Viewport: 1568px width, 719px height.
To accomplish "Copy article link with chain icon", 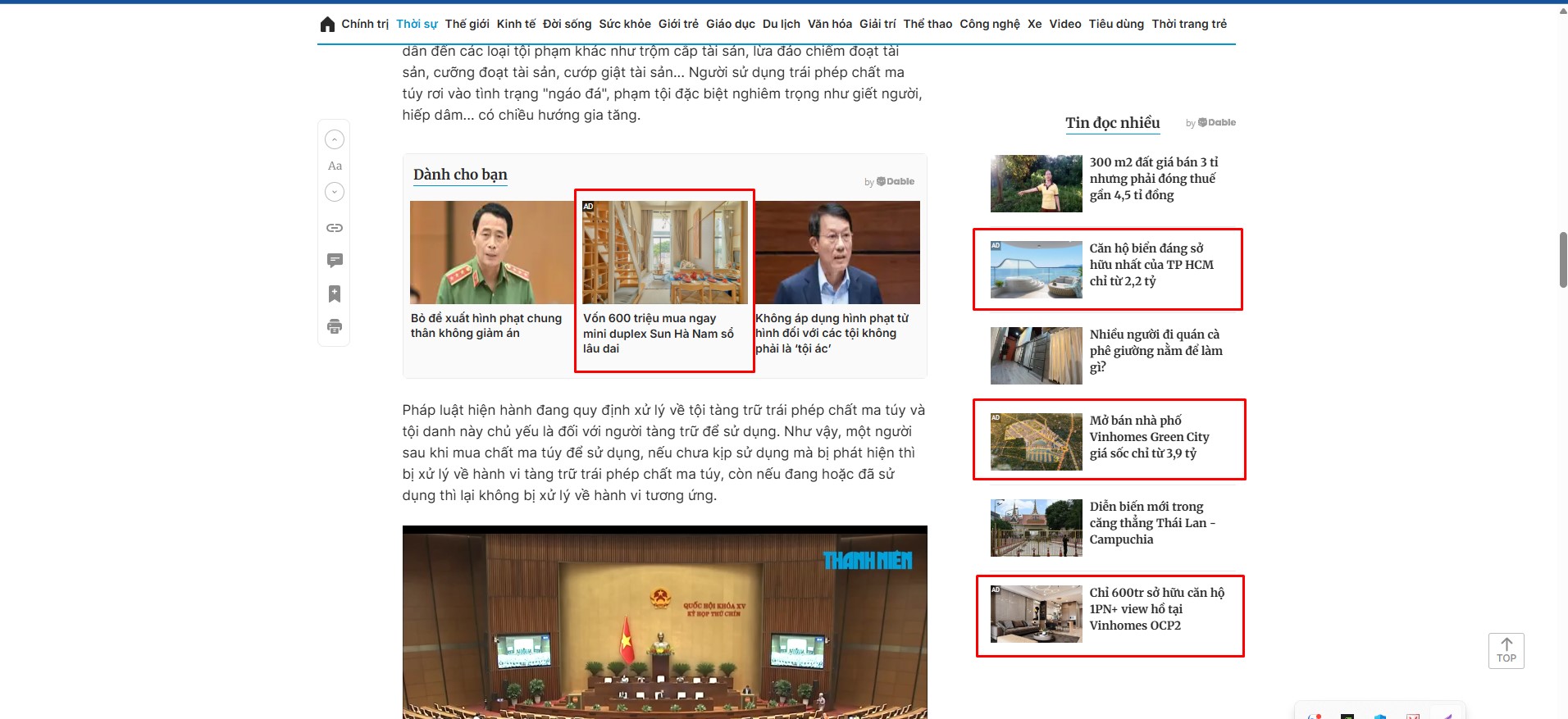I will (x=335, y=228).
